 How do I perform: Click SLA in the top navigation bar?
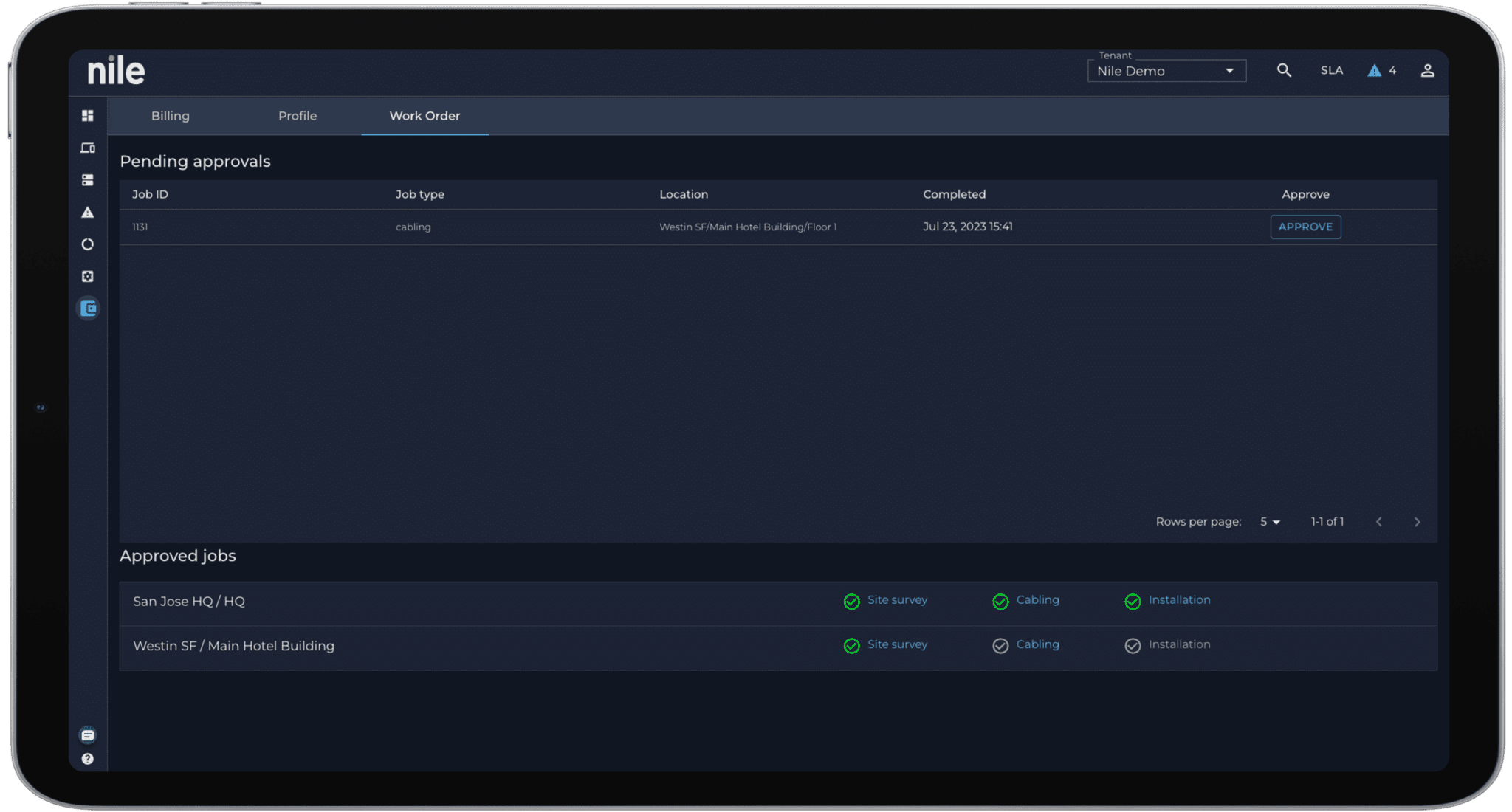click(1331, 70)
